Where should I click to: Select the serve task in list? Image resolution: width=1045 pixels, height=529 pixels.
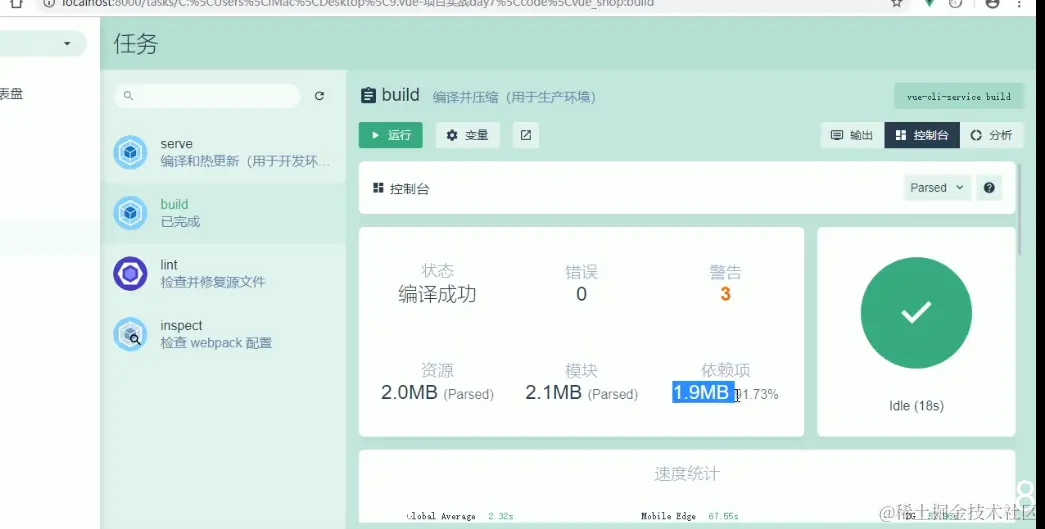[x=223, y=153]
